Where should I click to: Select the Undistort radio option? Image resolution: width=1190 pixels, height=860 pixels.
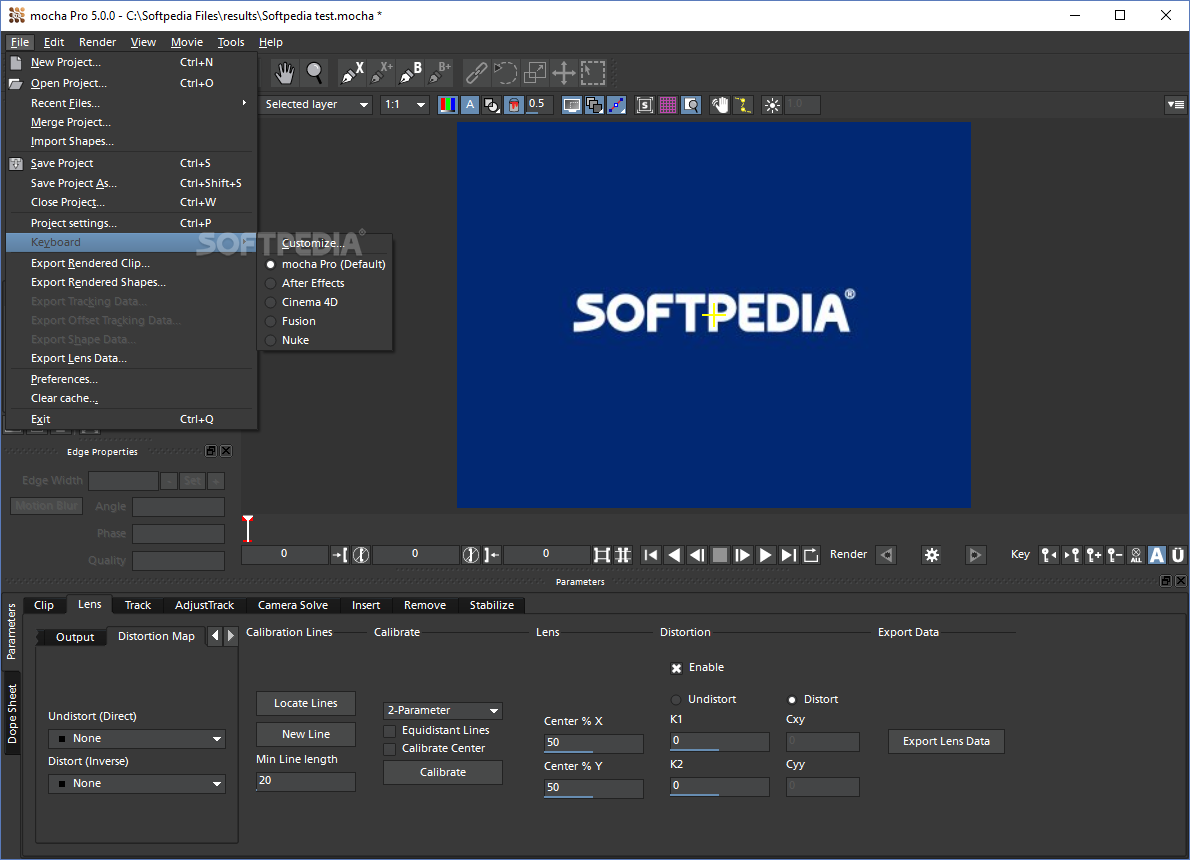pyautogui.click(x=676, y=699)
